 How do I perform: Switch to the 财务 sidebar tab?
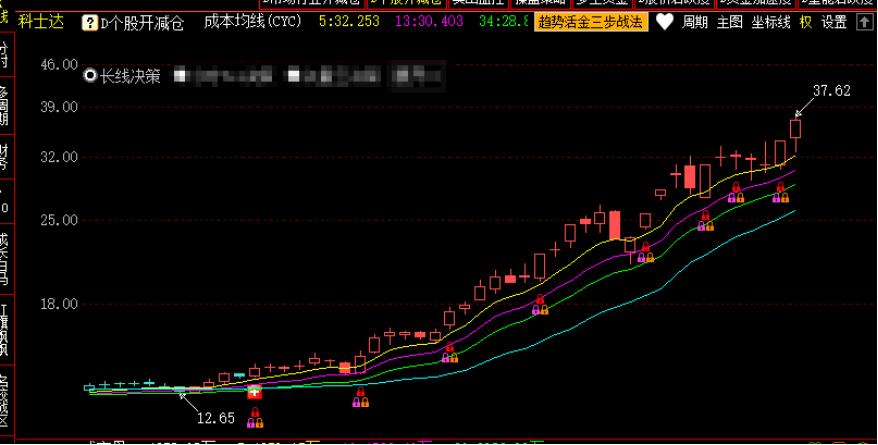5,157
